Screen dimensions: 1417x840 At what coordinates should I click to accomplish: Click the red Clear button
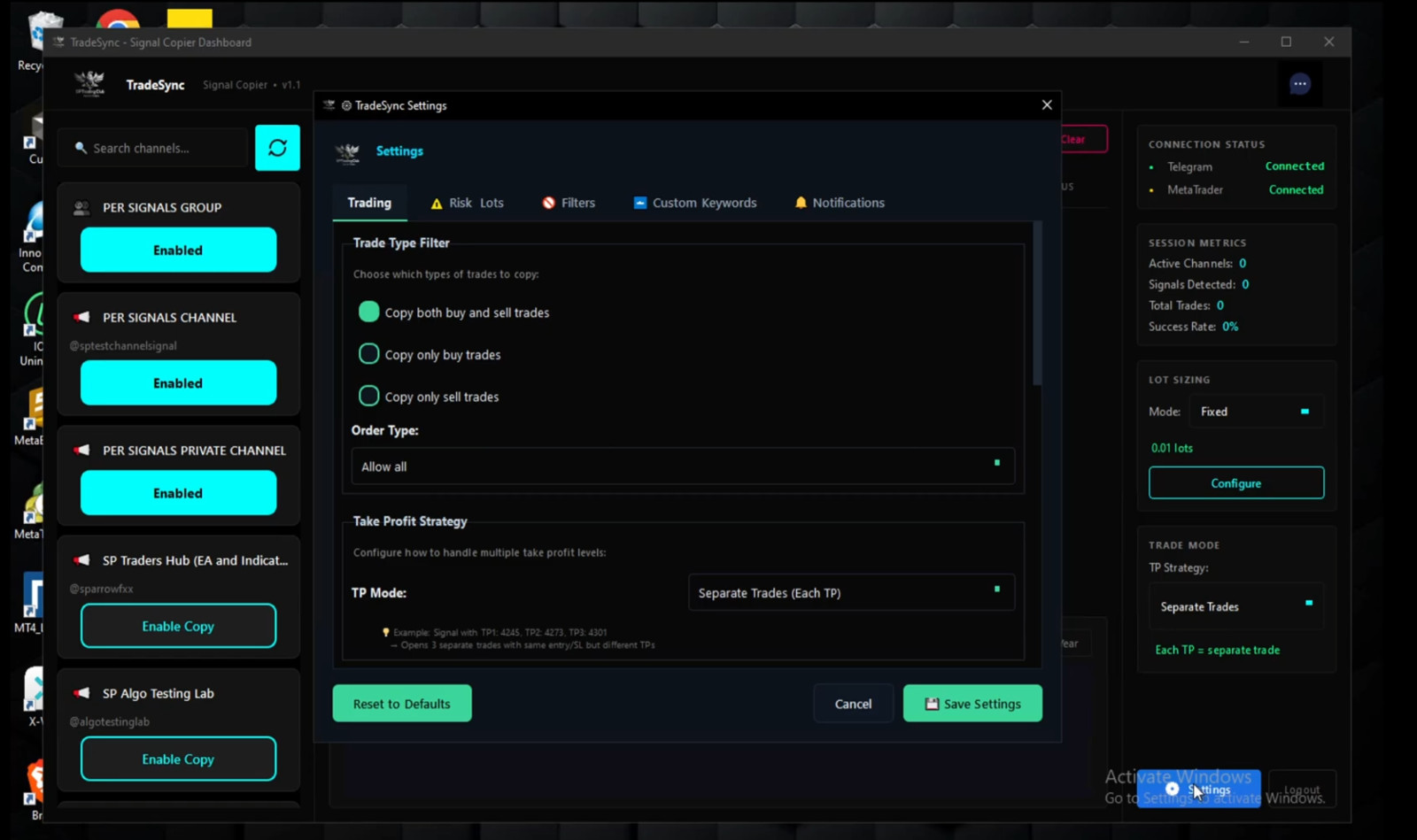tap(1082, 139)
